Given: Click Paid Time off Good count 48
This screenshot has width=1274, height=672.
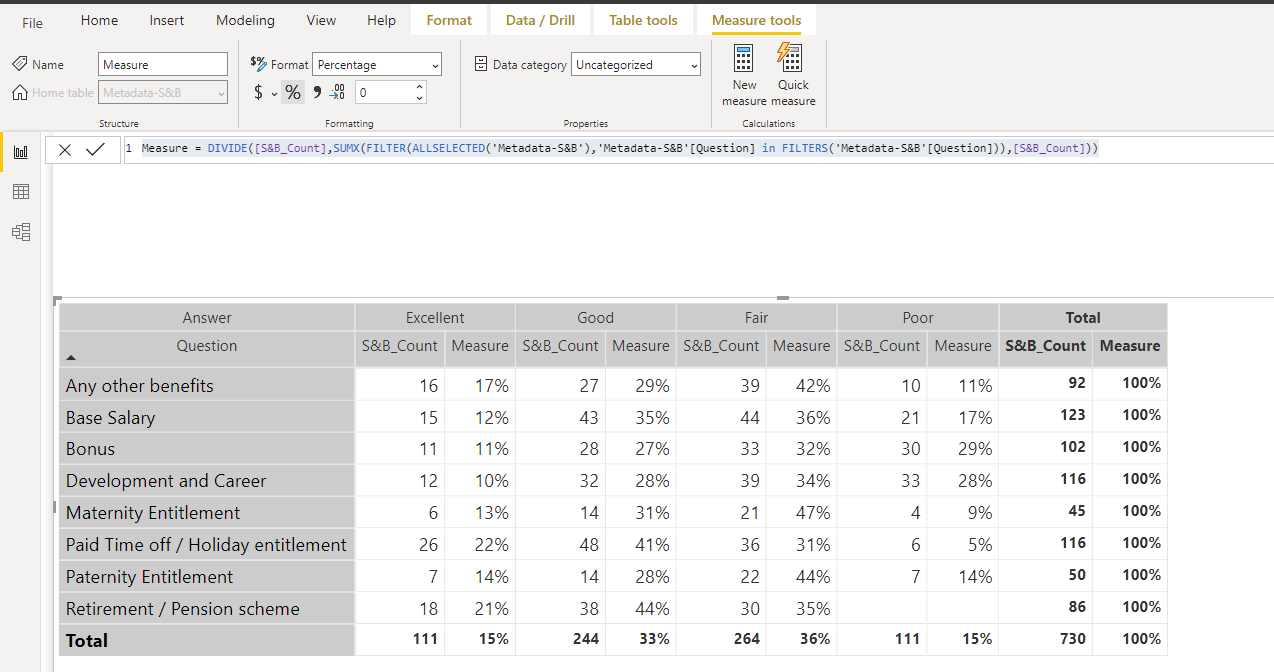Looking at the screenshot, I should tap(588, 545).
